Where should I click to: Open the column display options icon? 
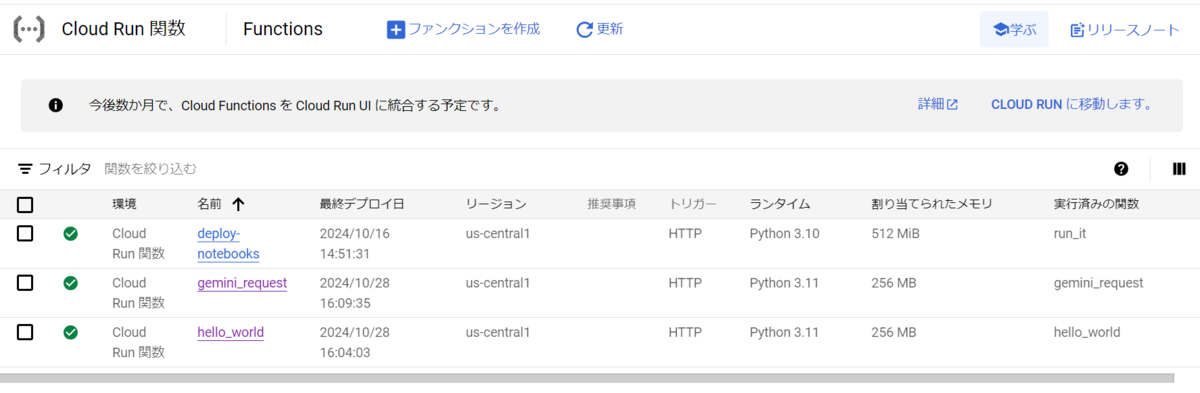1179,169
